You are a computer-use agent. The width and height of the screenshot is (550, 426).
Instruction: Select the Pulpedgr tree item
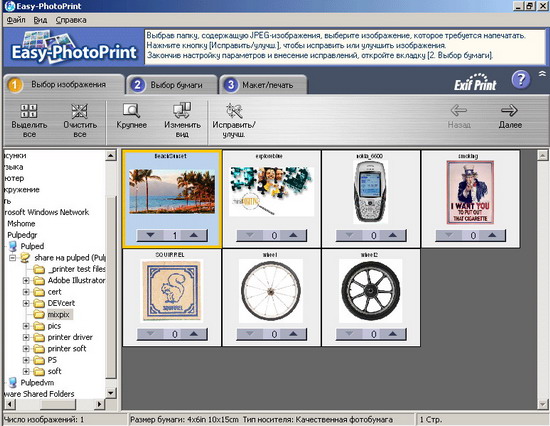tap(22, 235)
